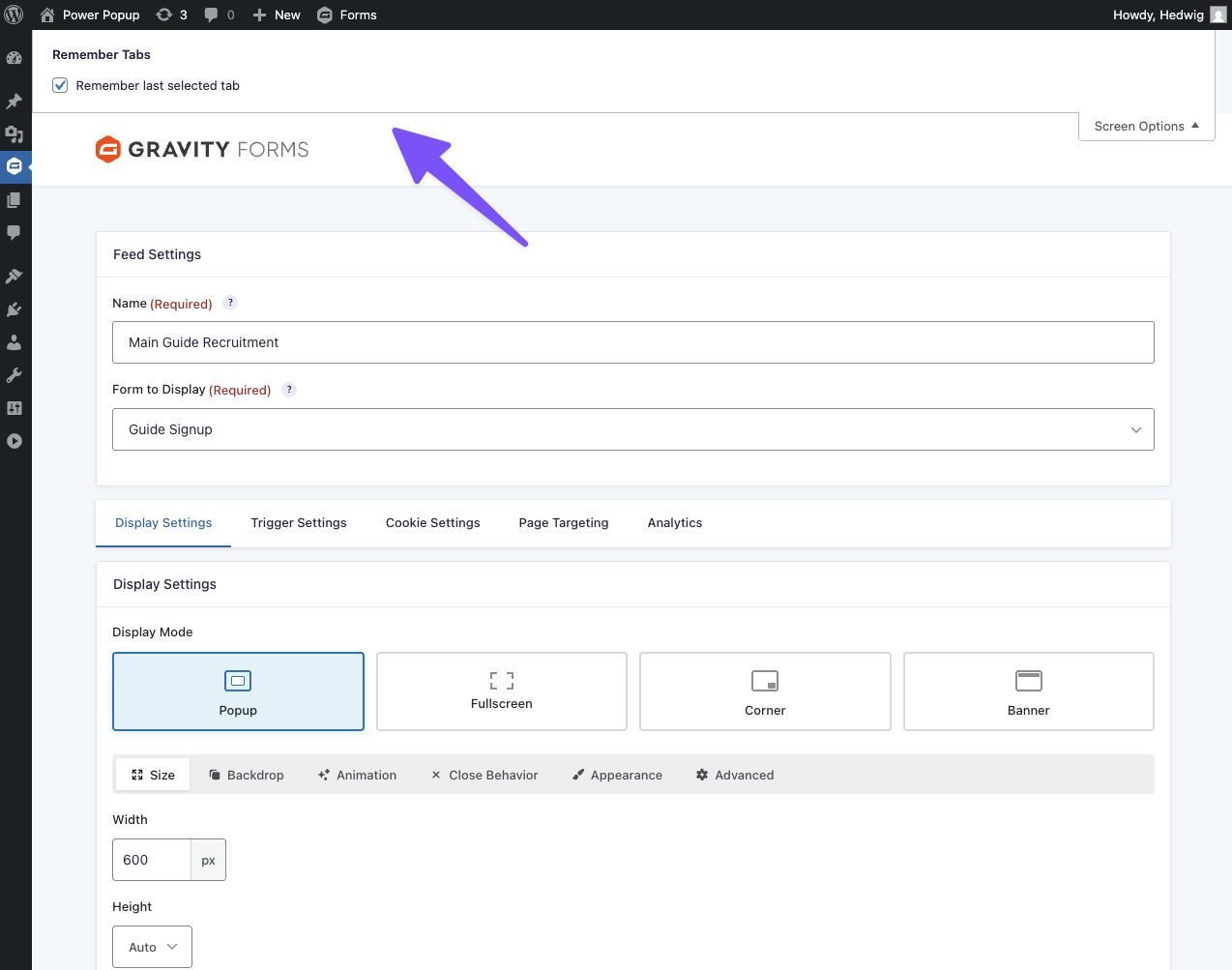
Task: Uncheck Remember last selected tab
Action: [60, 85]
